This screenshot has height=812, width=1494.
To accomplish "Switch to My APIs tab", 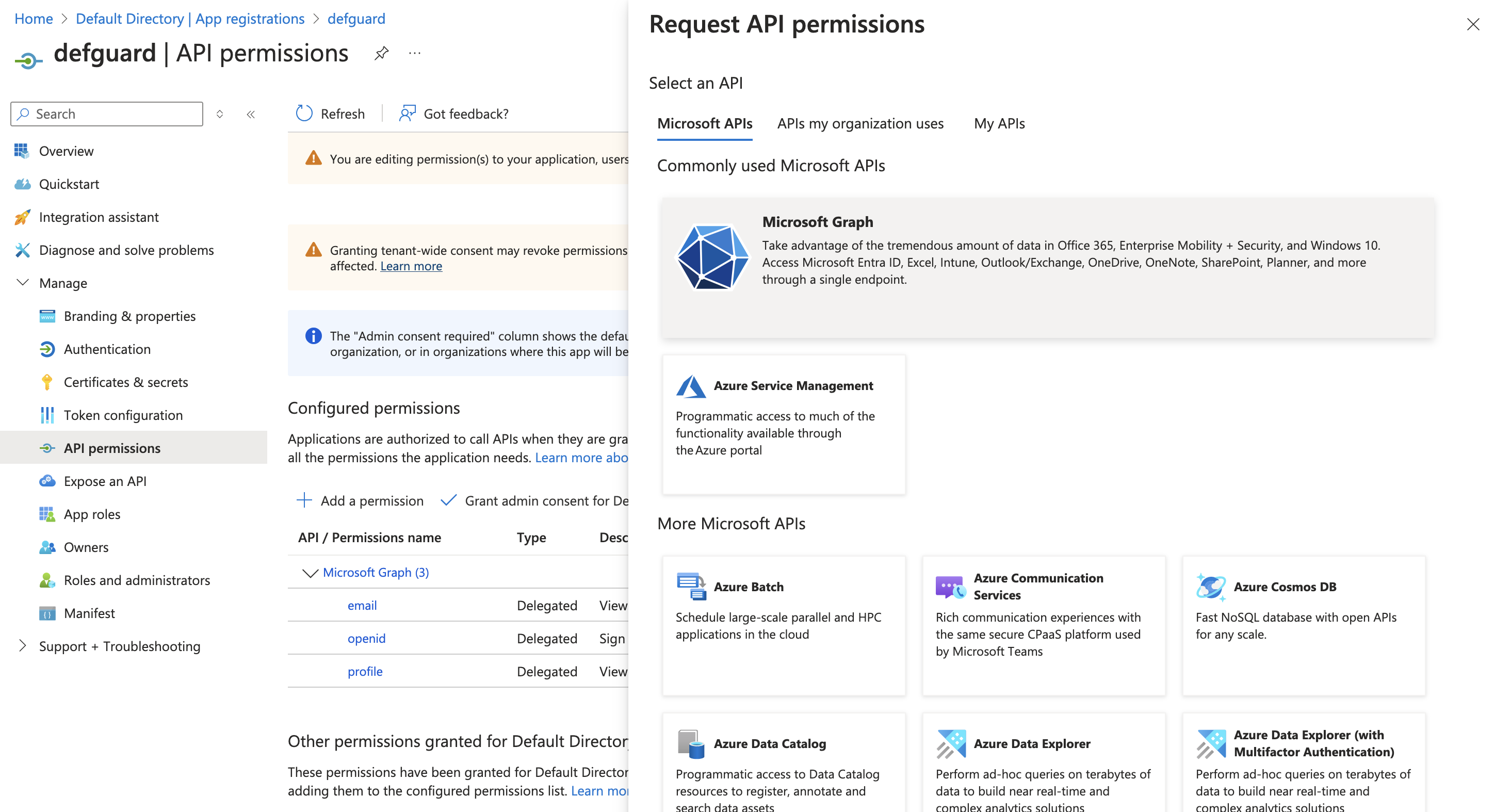I will [999, 123].
